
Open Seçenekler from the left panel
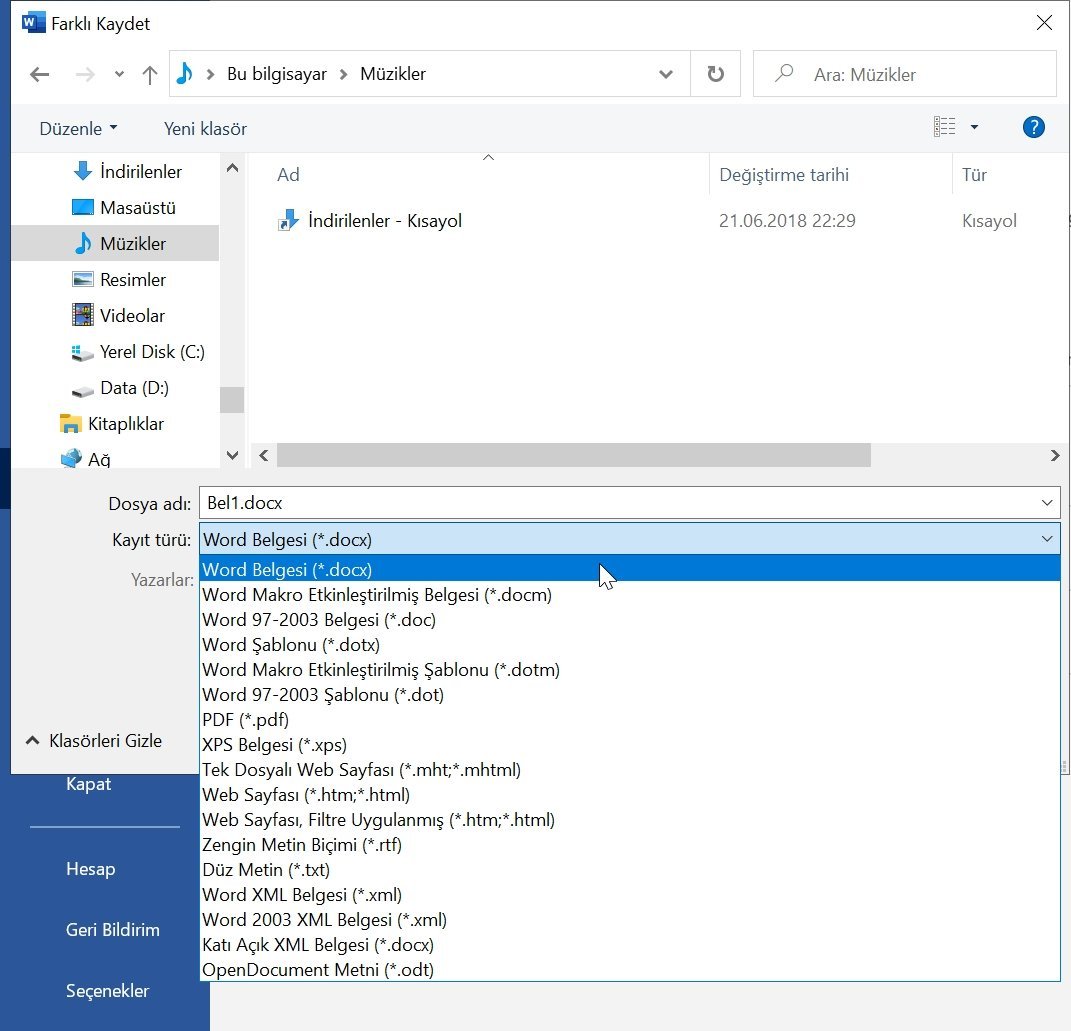[107, 990]
